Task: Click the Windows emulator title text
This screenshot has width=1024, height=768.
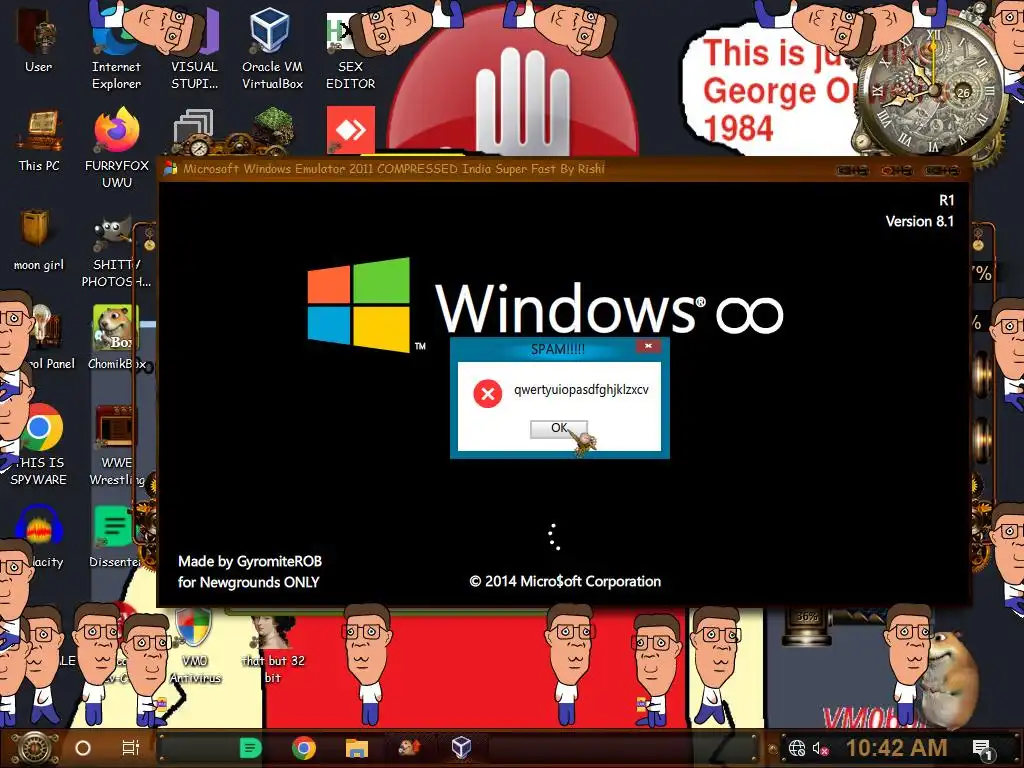Action: click(x=394, y=168)
